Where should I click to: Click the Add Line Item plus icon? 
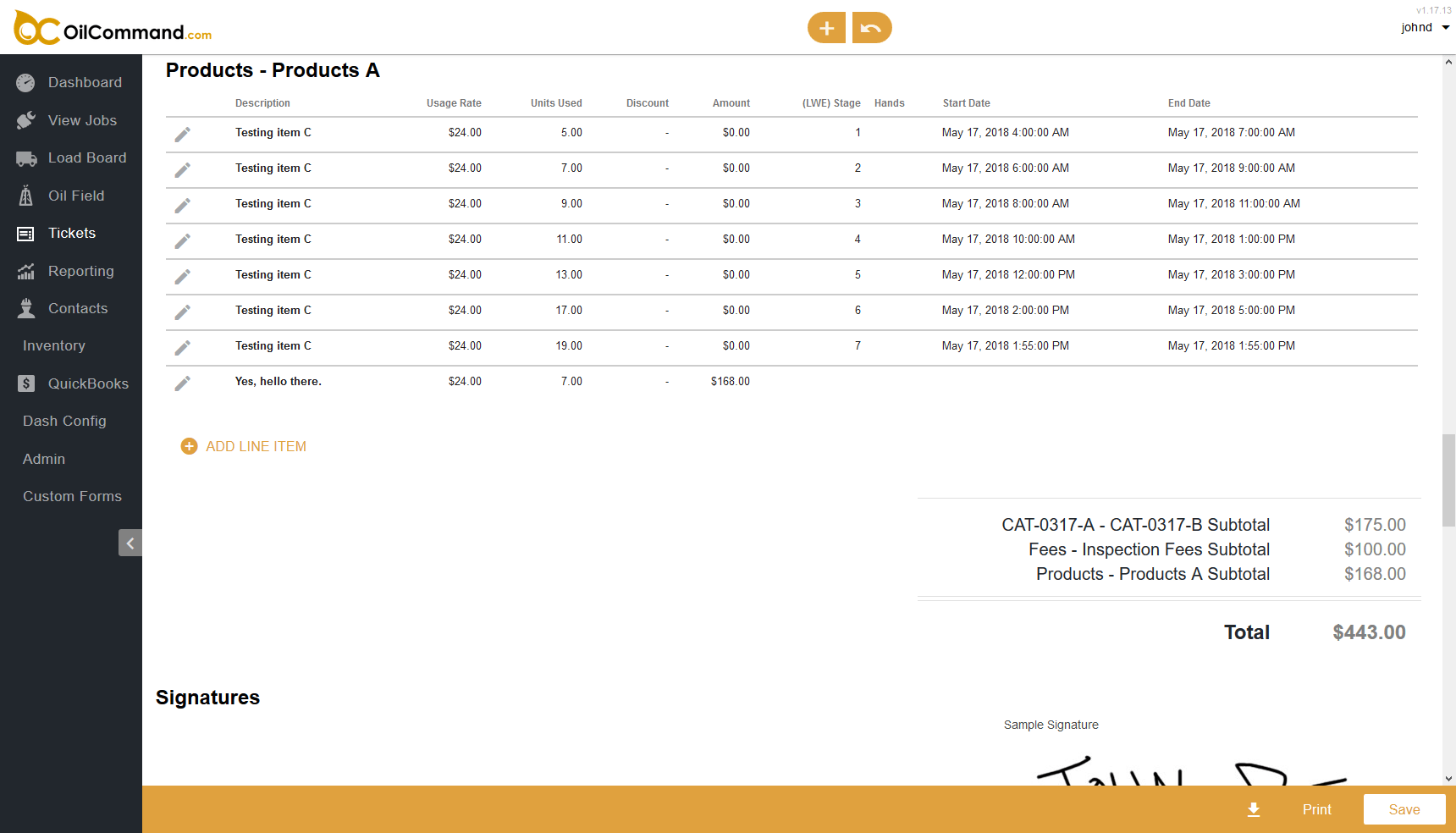[189, 446]
